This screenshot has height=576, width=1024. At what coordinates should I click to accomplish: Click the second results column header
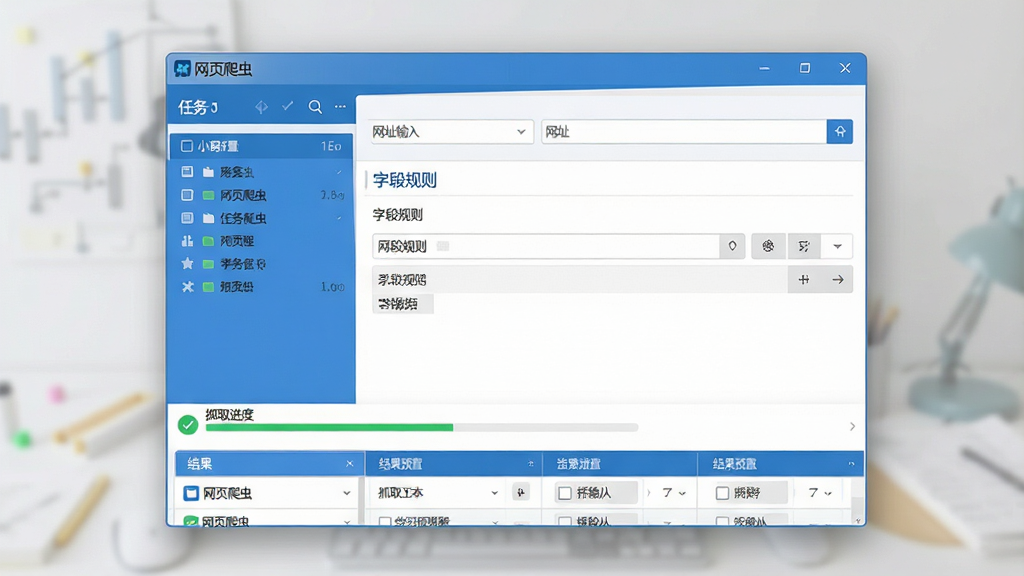(x=454, y=464)
